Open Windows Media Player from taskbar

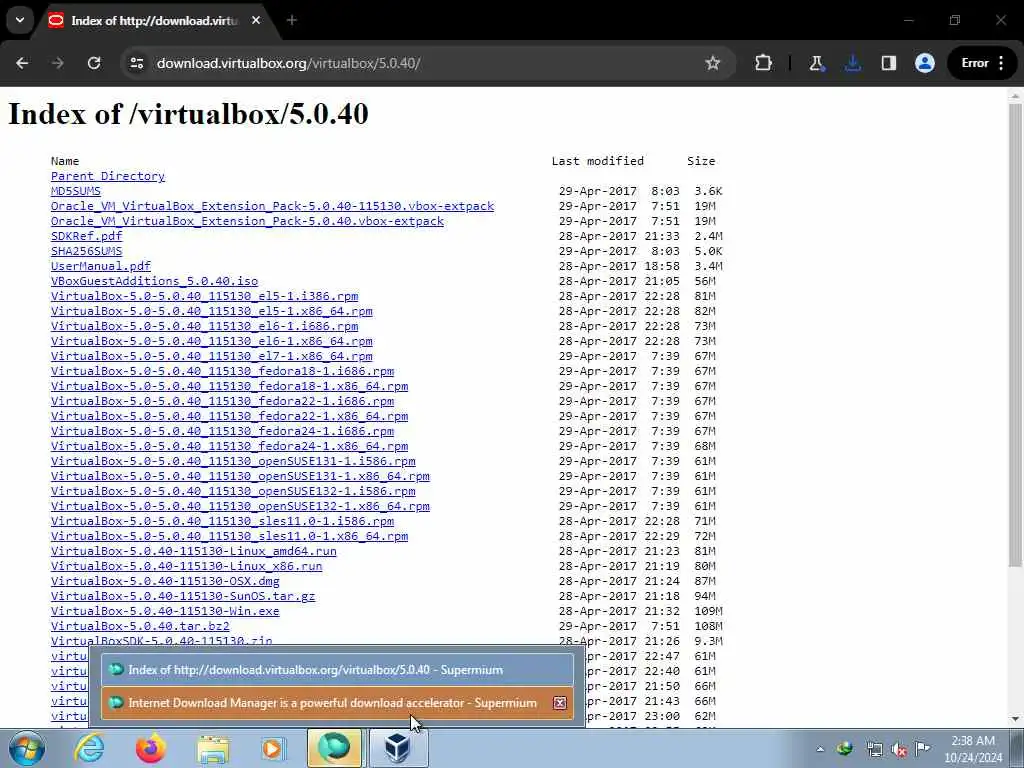(274, 748)
